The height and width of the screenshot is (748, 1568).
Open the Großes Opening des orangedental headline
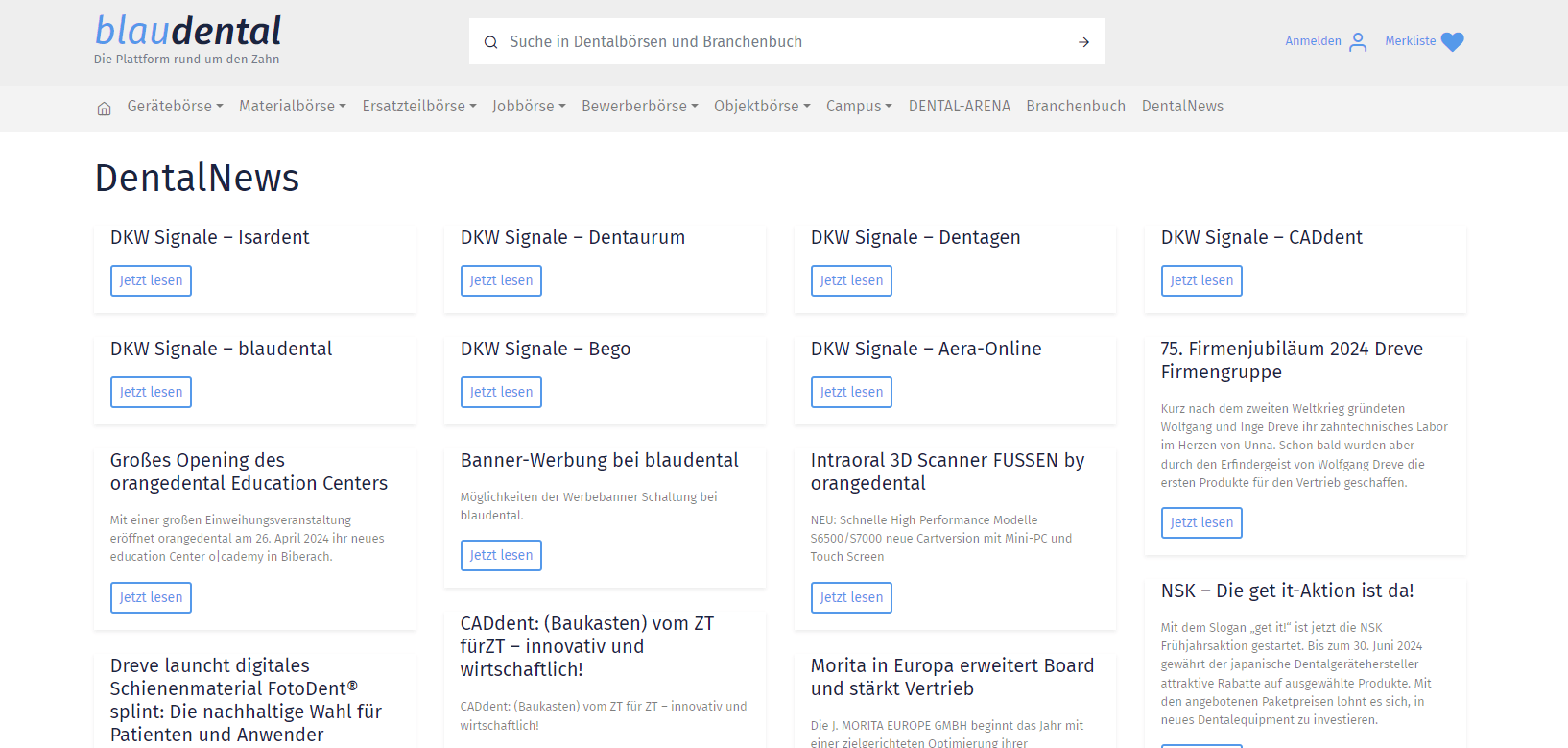(249, 471)
